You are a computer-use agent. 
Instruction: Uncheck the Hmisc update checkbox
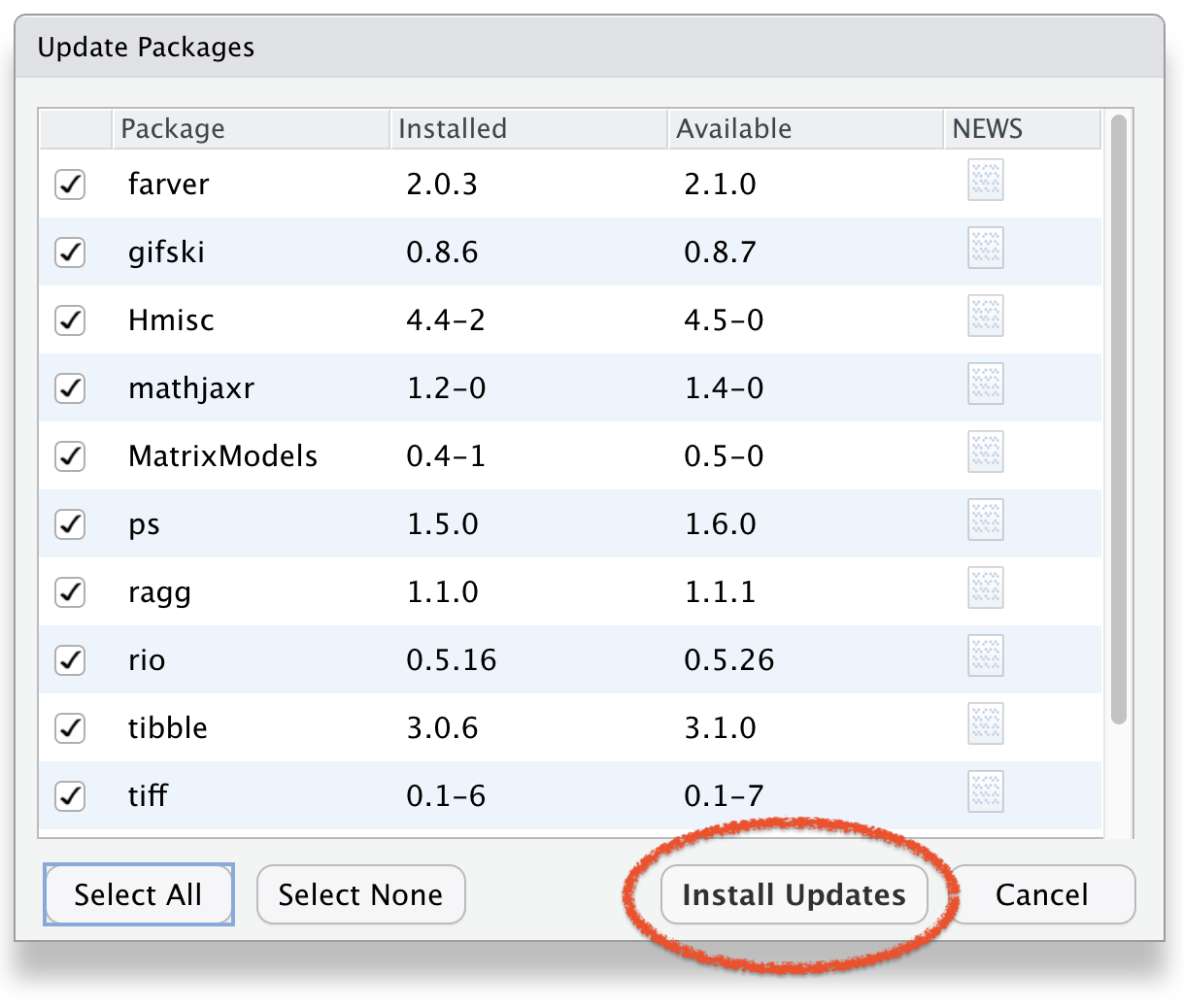point(70,320)
